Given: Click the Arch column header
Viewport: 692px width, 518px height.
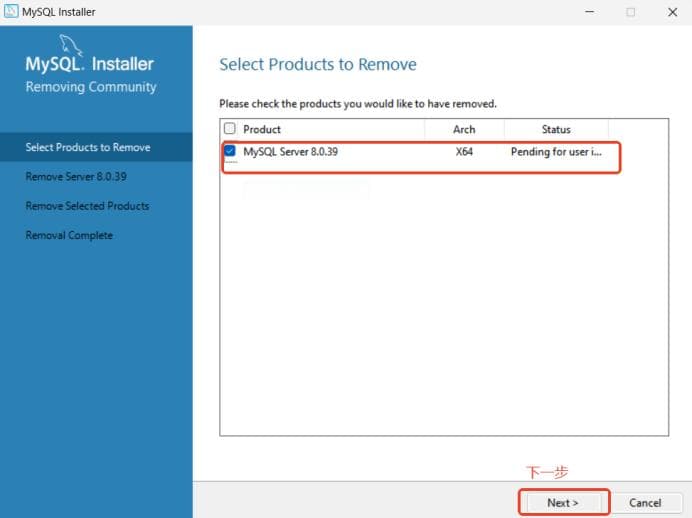Looking at the screenshot, I should click(464, 129).
